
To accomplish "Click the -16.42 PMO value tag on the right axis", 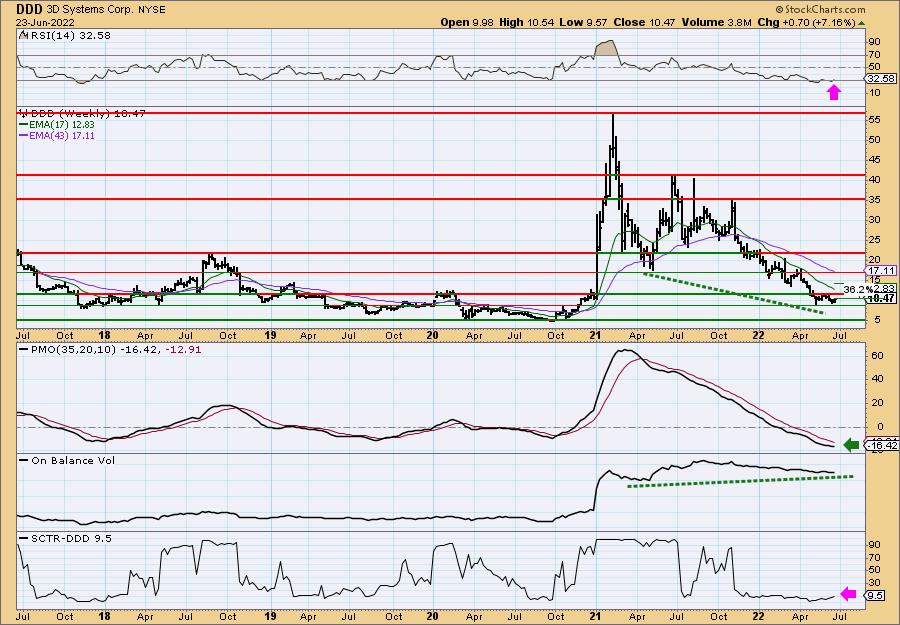I will [x=882, y=445].
